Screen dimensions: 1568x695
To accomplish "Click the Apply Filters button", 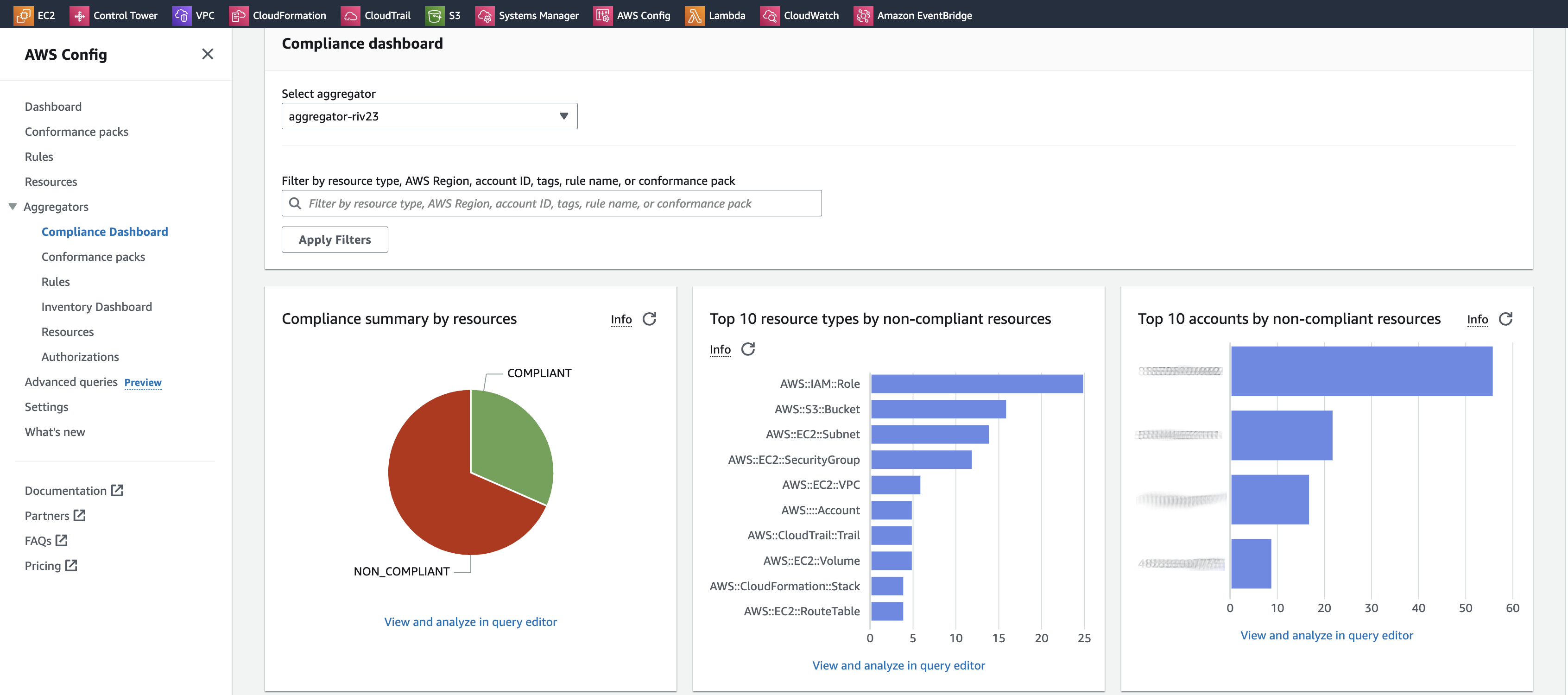I will tap(335, 240).
